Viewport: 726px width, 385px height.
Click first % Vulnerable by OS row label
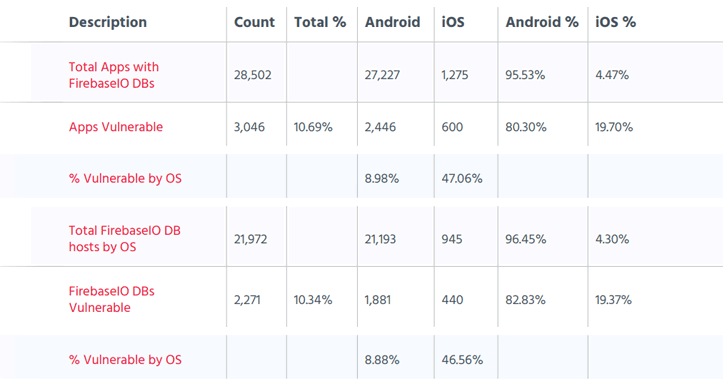click(125, 178)
